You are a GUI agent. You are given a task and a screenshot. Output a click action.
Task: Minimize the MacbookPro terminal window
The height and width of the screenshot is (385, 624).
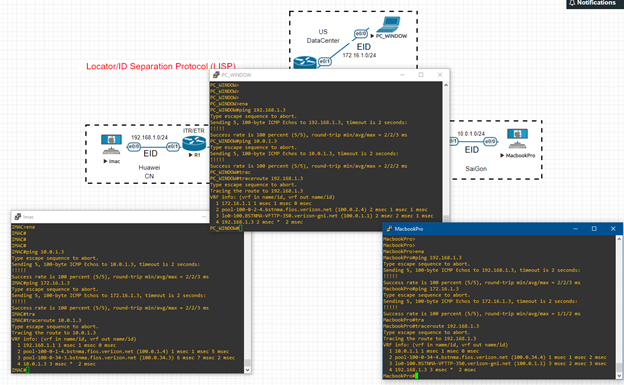[x=575, y=229]
